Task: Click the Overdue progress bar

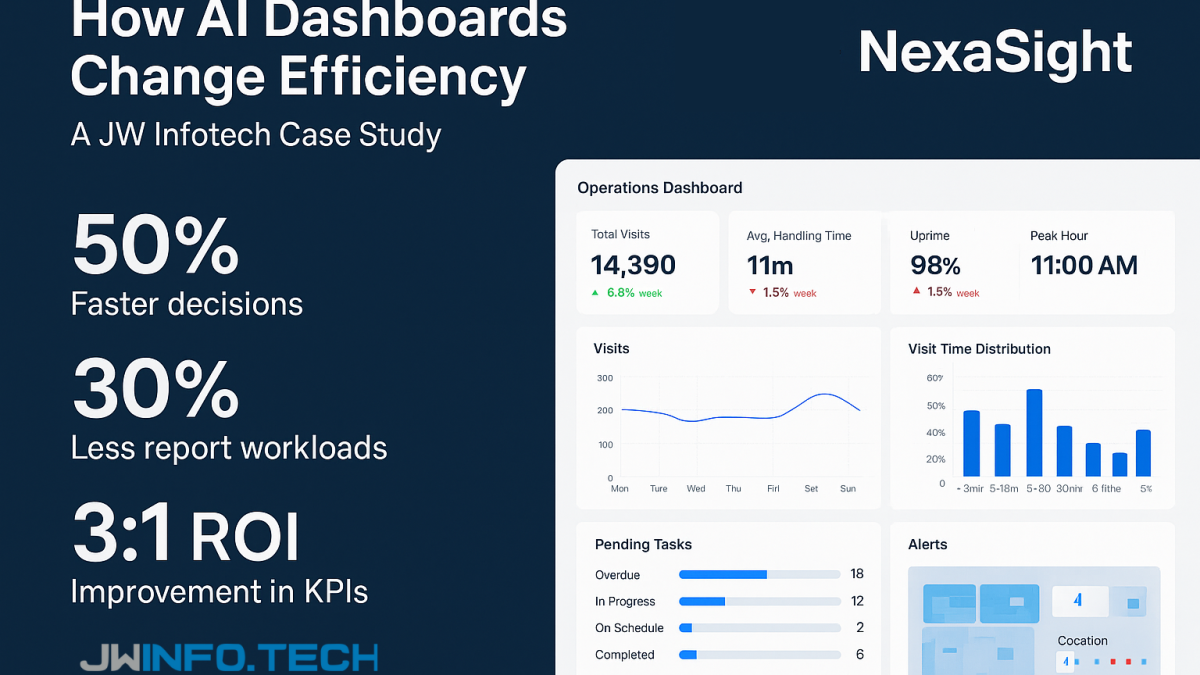Action: (759, 575)
